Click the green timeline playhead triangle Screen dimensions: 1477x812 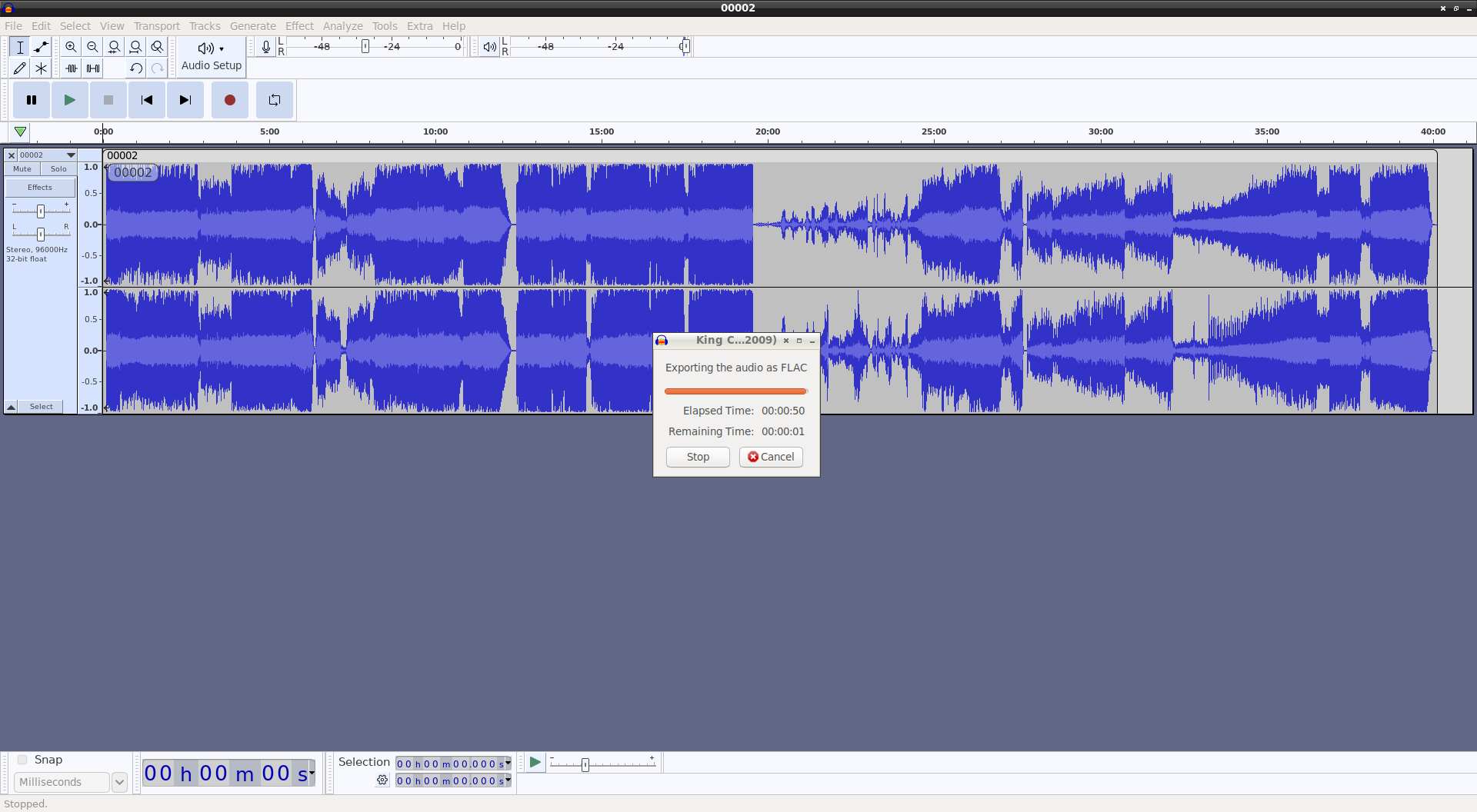point(21,131)
